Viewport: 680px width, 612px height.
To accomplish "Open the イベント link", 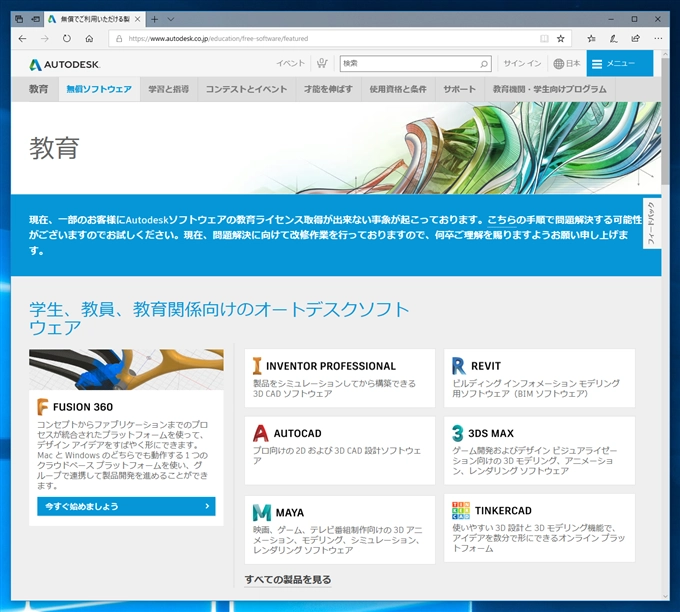I will pos(291,63).
